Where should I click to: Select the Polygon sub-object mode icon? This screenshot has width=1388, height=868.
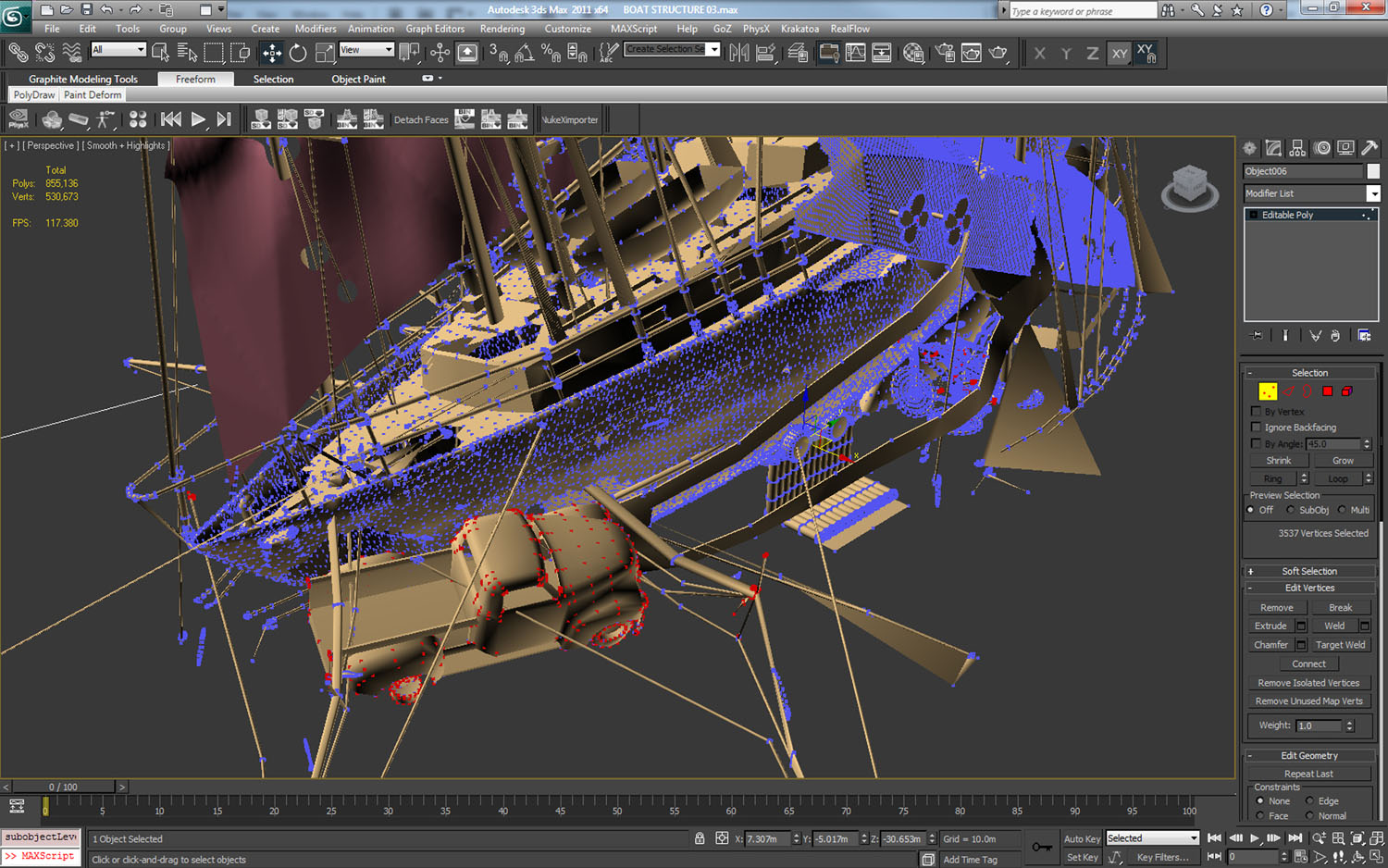1326,390
